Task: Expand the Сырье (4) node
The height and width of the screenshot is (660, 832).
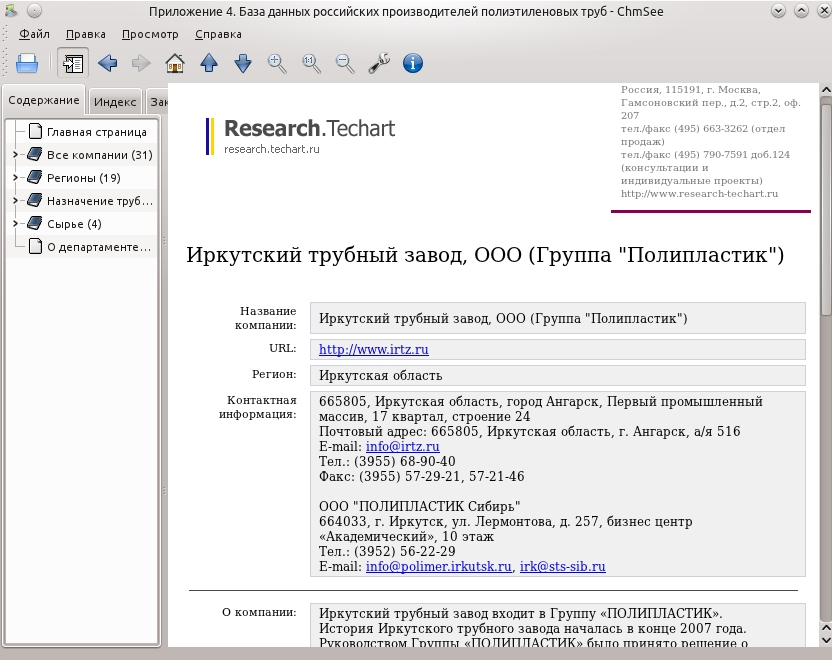Action: pyautogui.click(x=15, y=223)
